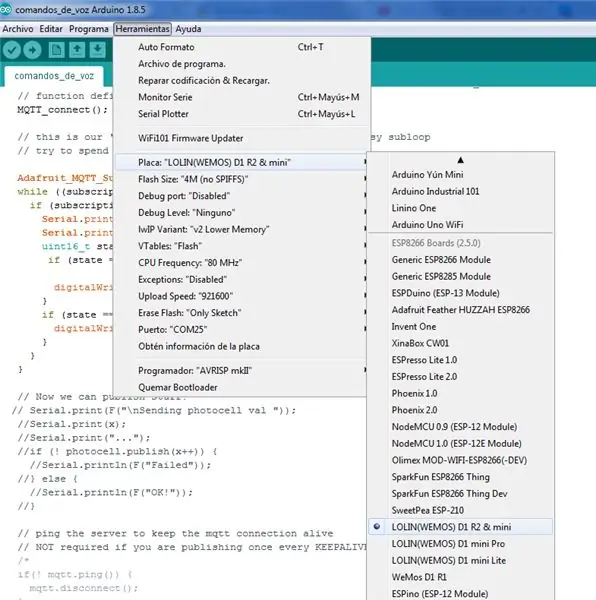The image size is (596, 600).
Task: Select ESPresso Lite 2.0
Action: click(x=461, y=377)
